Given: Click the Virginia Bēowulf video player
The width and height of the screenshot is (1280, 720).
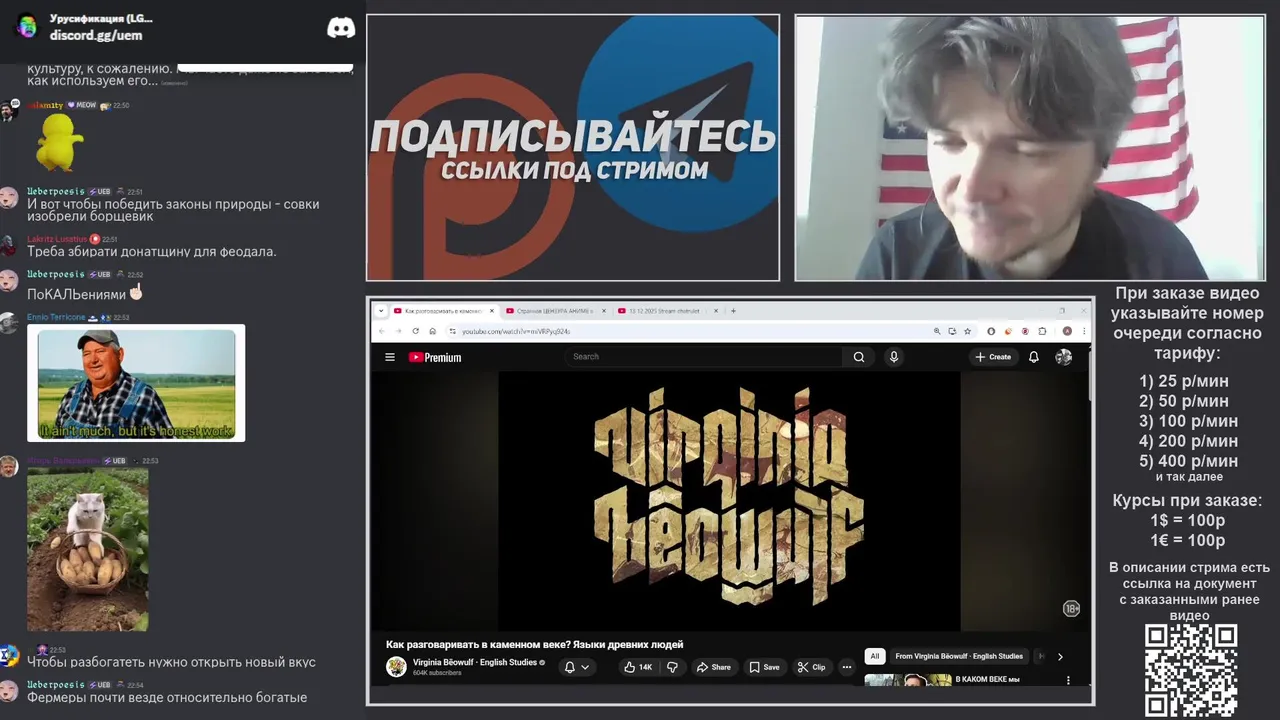Looking at the screenshot, I should tap(729, 501).
